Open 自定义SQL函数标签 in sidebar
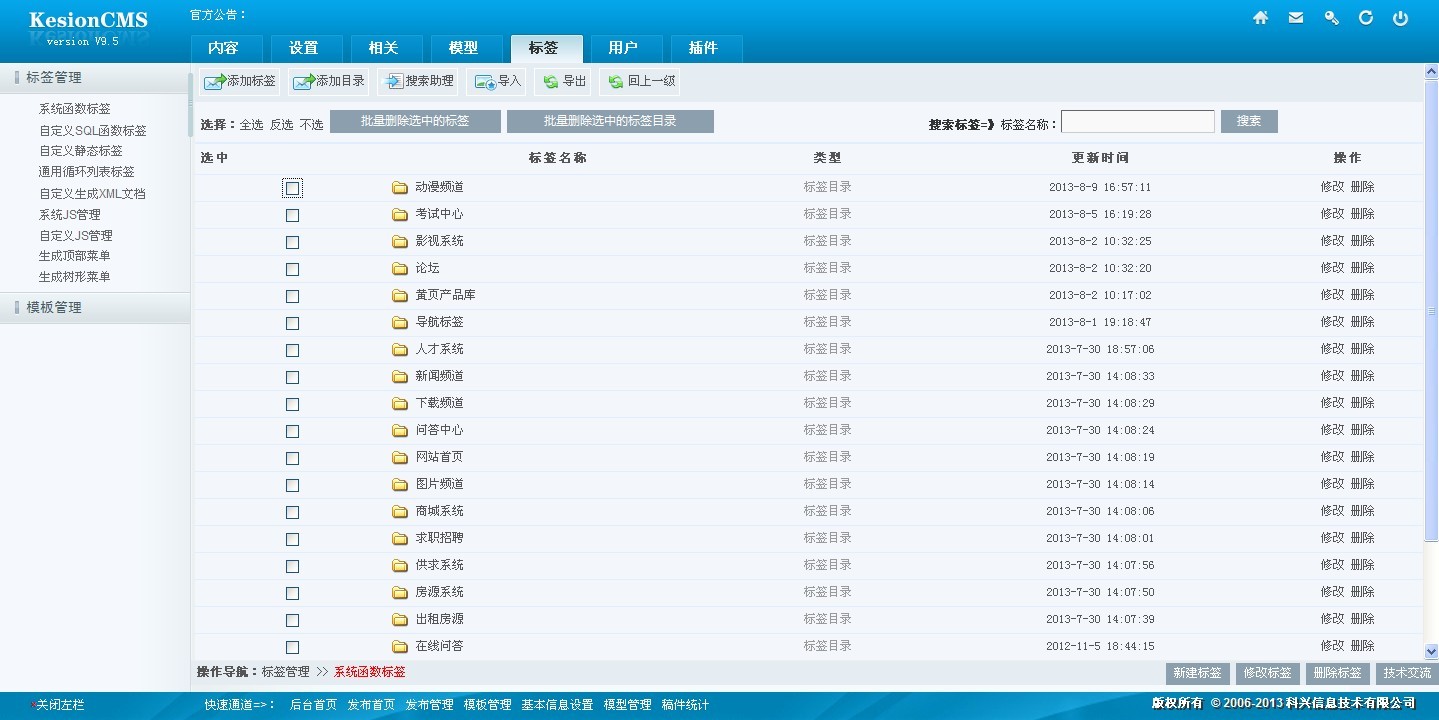The height and width of the screenshot is (720, 1439). pos(93,130)
